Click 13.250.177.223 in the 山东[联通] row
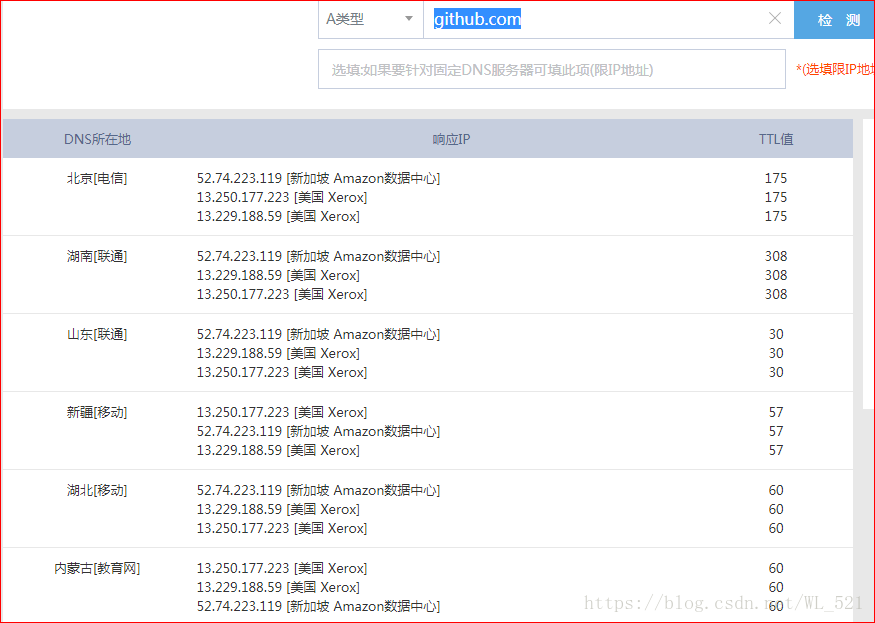The image size is (875, 623). coord(243,372)
